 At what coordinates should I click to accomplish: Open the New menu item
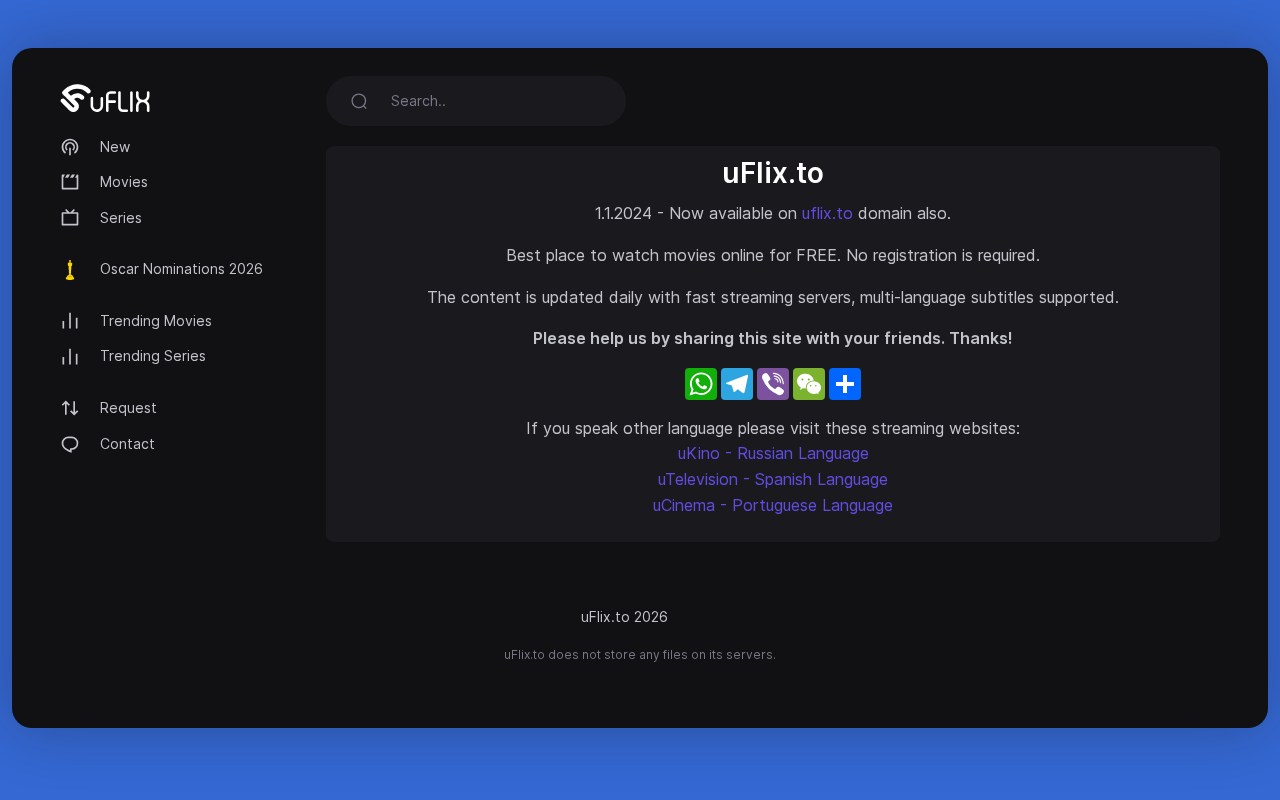tap(115, 147)
